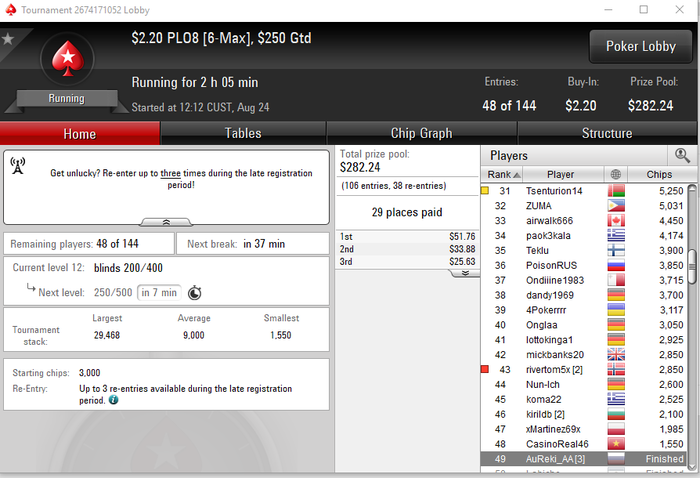Click the stopwatch icon beside next level

pos(194,293)
